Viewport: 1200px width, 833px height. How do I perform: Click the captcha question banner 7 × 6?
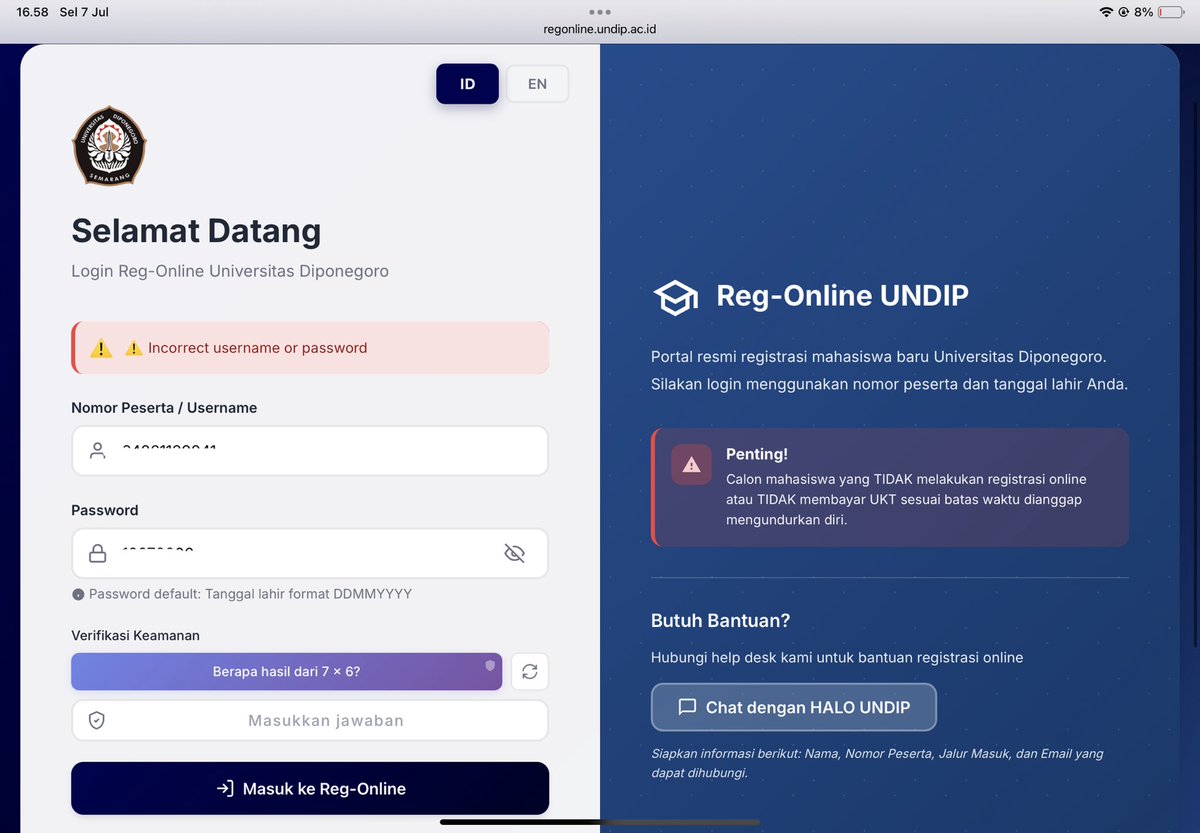286,671
